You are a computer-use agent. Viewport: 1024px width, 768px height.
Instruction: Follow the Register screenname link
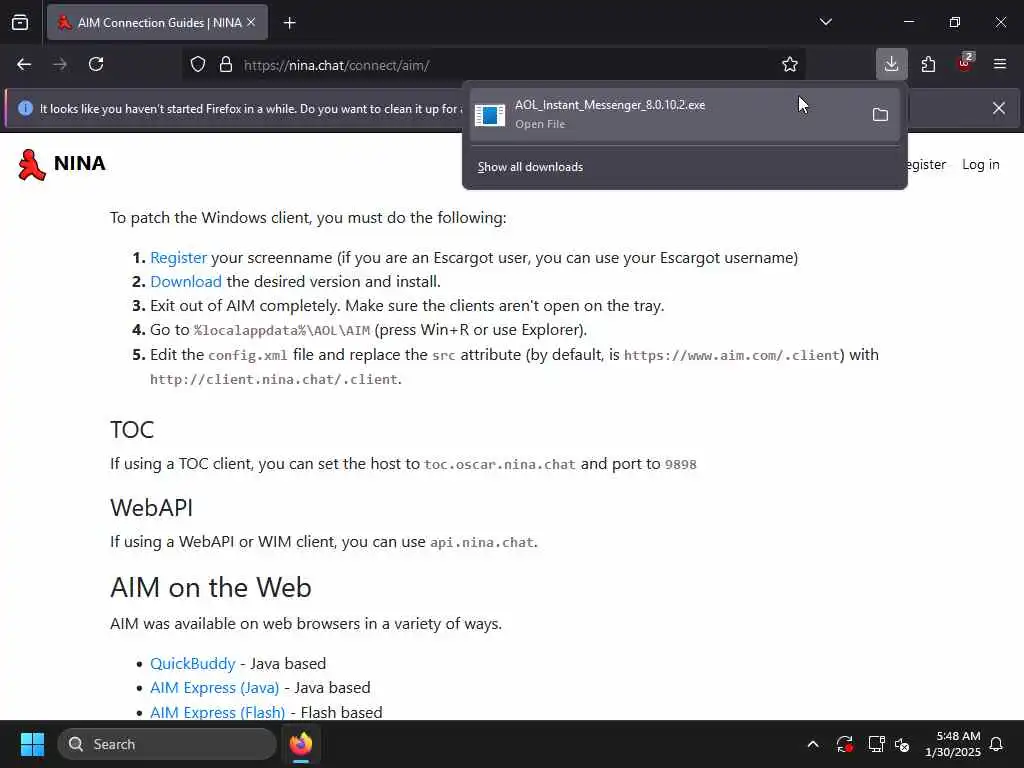coord(178,258)
